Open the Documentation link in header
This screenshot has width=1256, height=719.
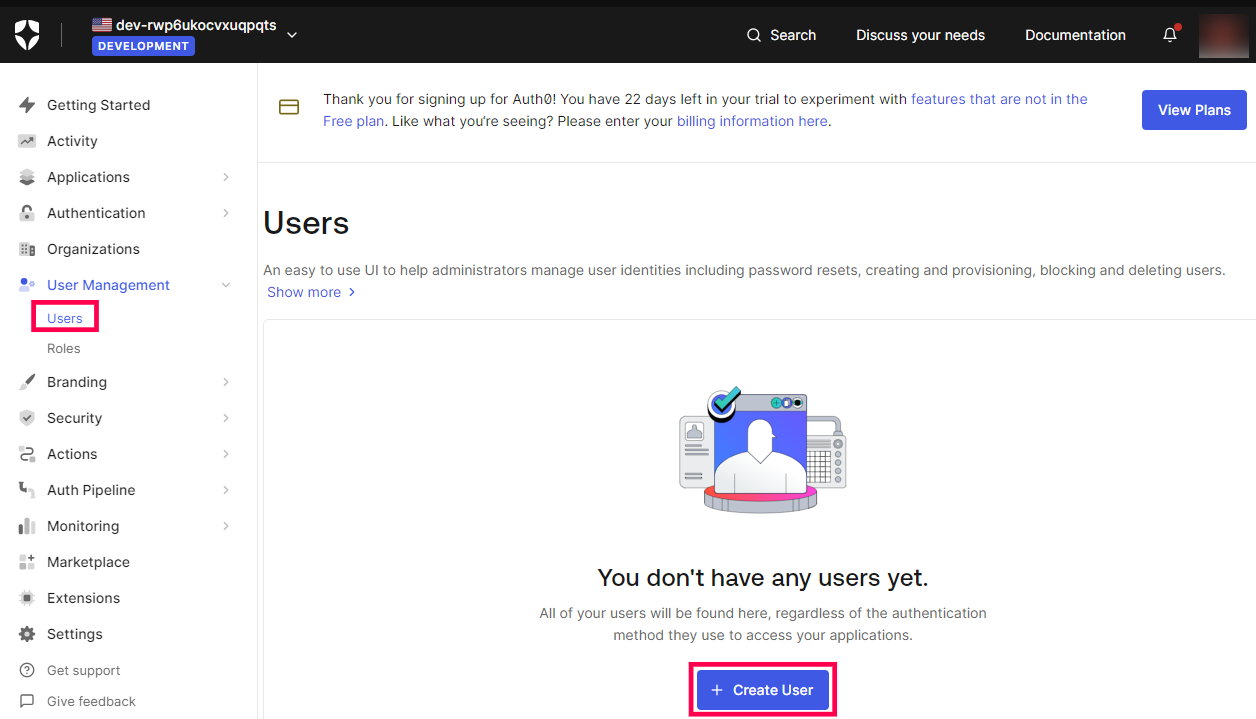1075,35
